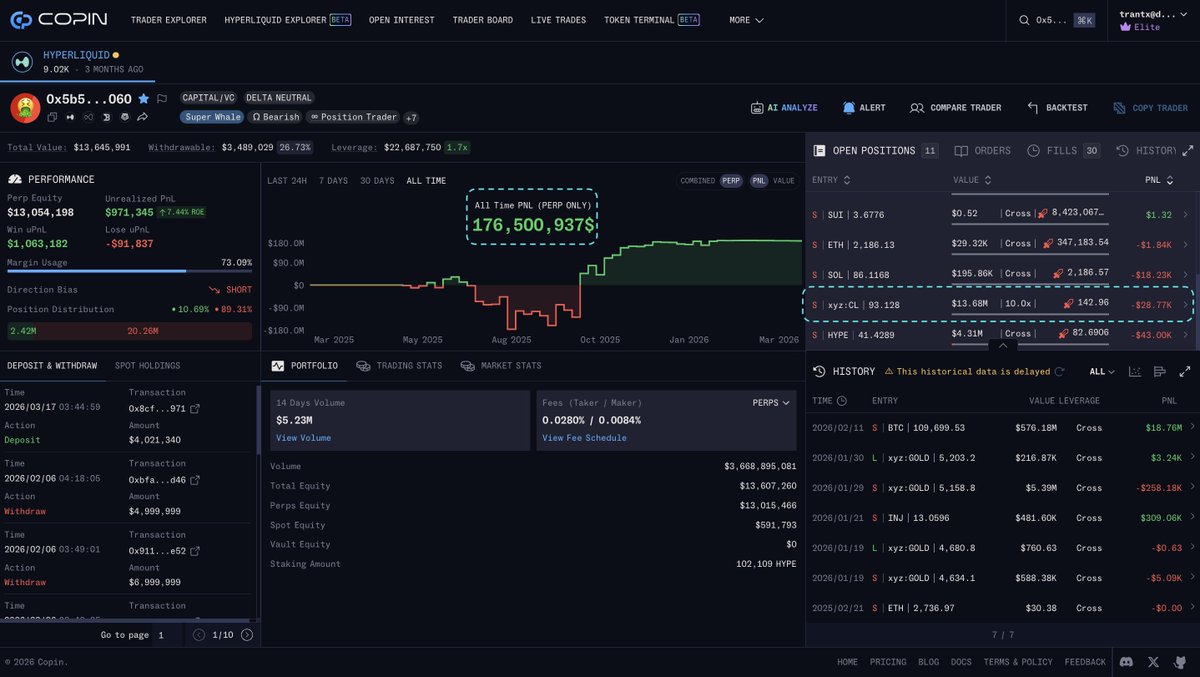This screenshot has width=1200, height=677.
Task: Open the PERPS fees dropdown
Action: click(x=771, y=402)
